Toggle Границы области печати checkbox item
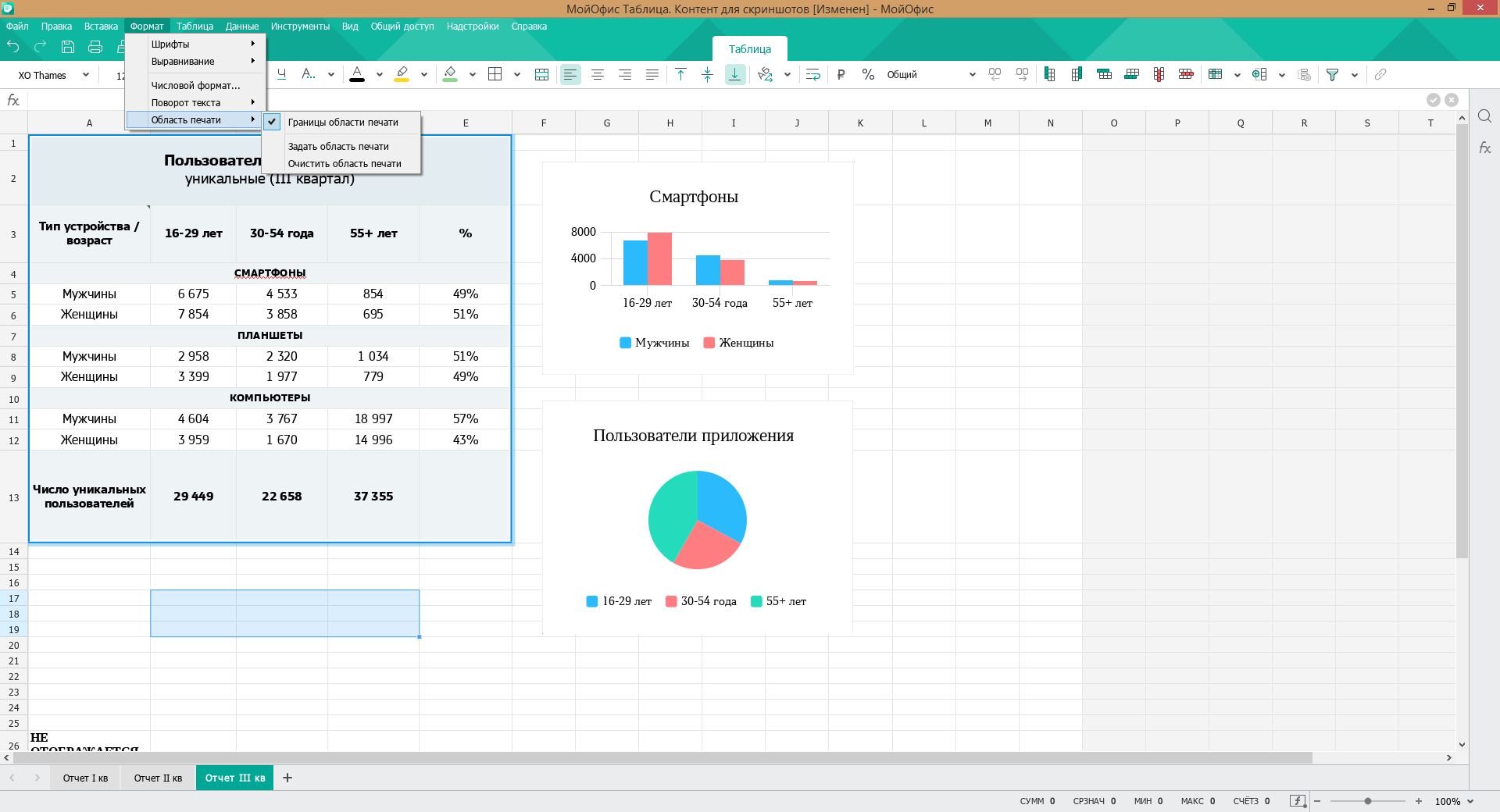 click(x=342, y=122)
